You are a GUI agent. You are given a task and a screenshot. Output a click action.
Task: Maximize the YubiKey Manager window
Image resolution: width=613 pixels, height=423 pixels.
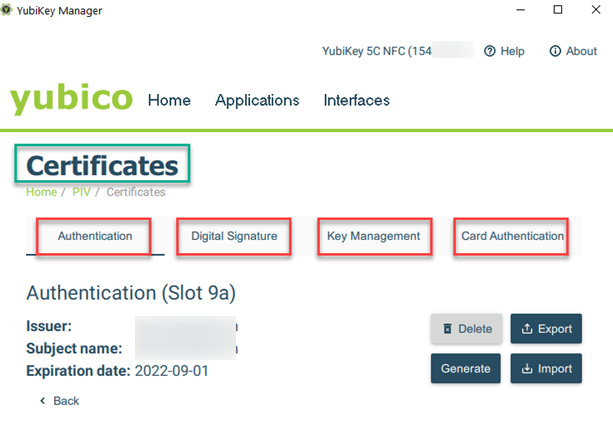558,10
